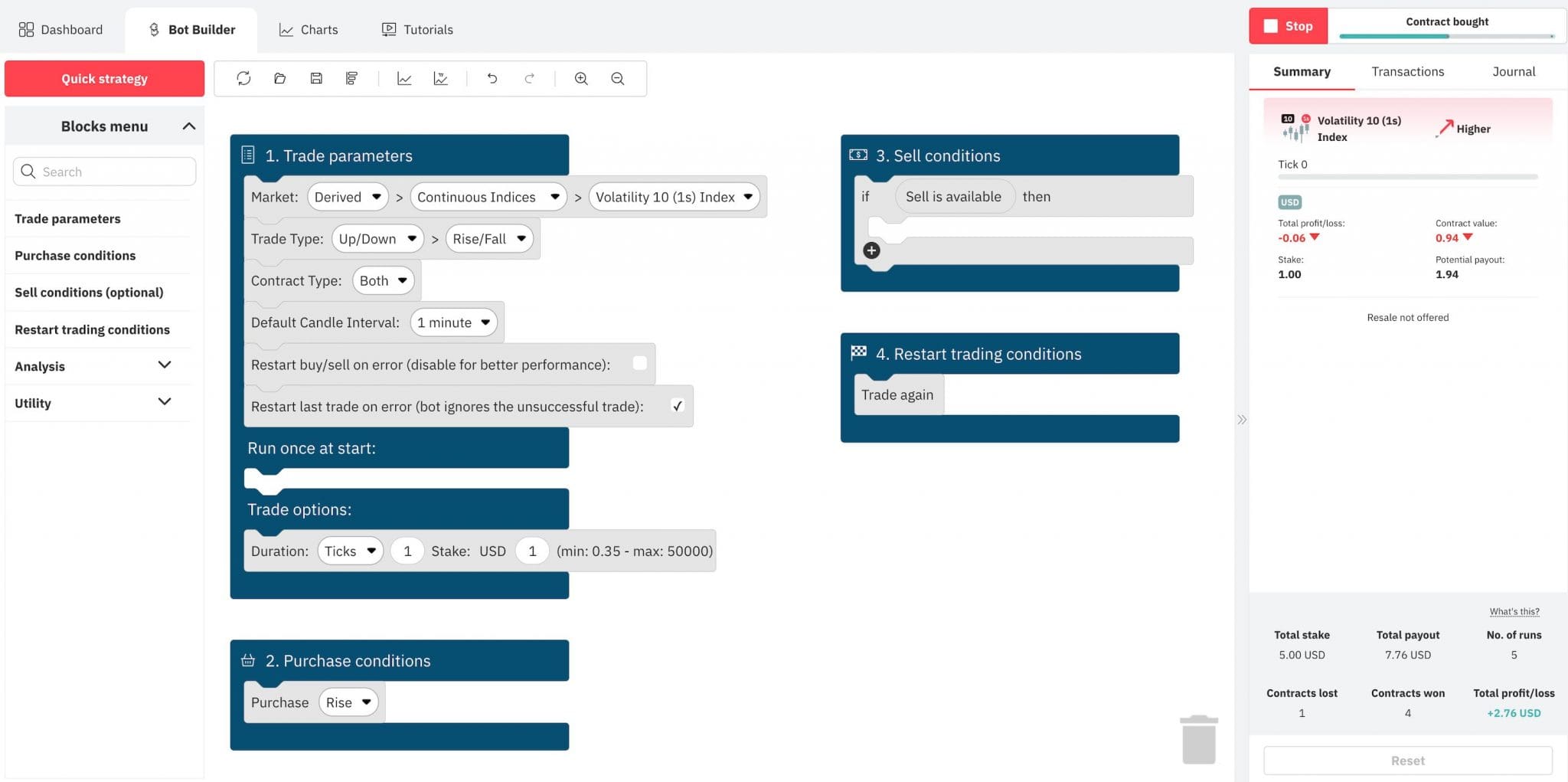
Task: Click the sort blocks icon
Action: tap(352, 78)
